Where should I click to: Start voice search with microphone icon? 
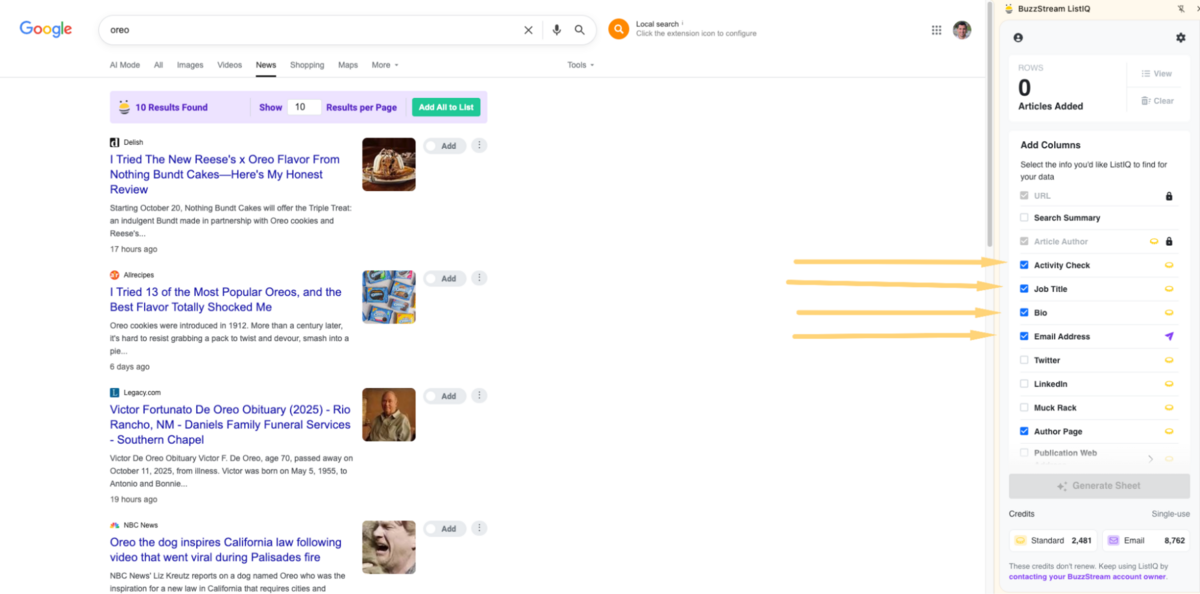pyautogui.click(x=557, y=30)
